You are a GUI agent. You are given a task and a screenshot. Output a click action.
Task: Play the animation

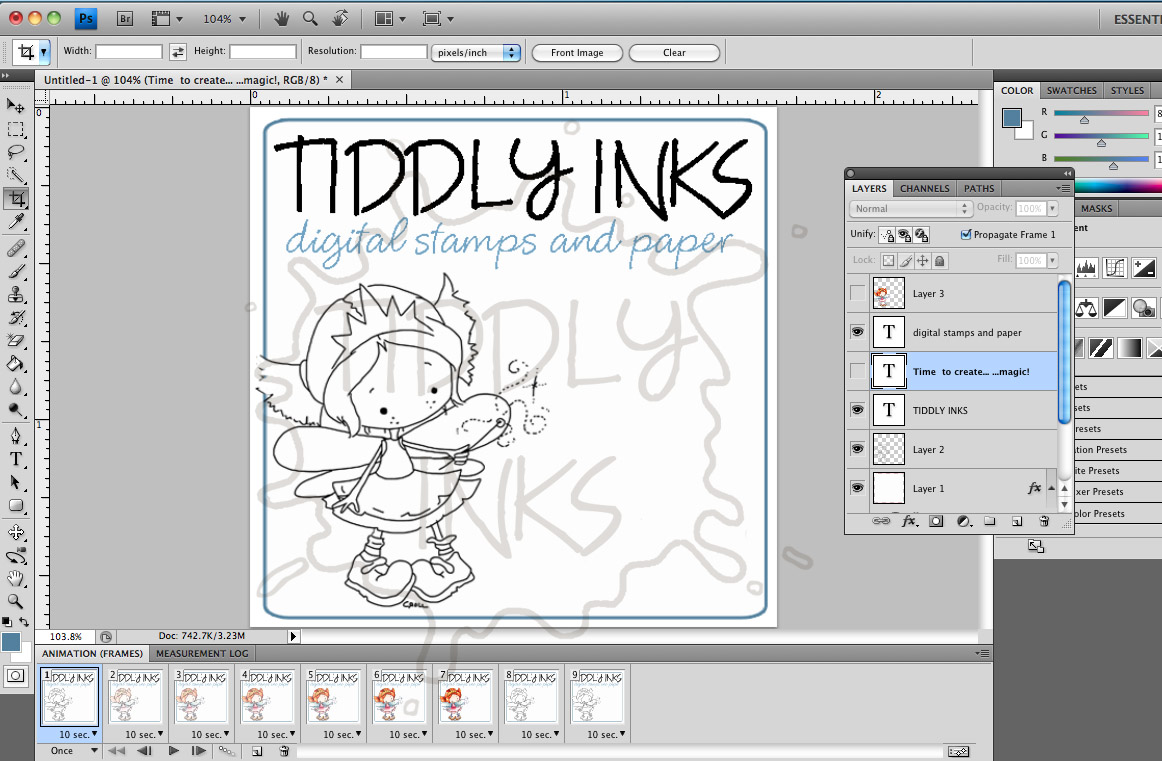[x=173, y=751]
